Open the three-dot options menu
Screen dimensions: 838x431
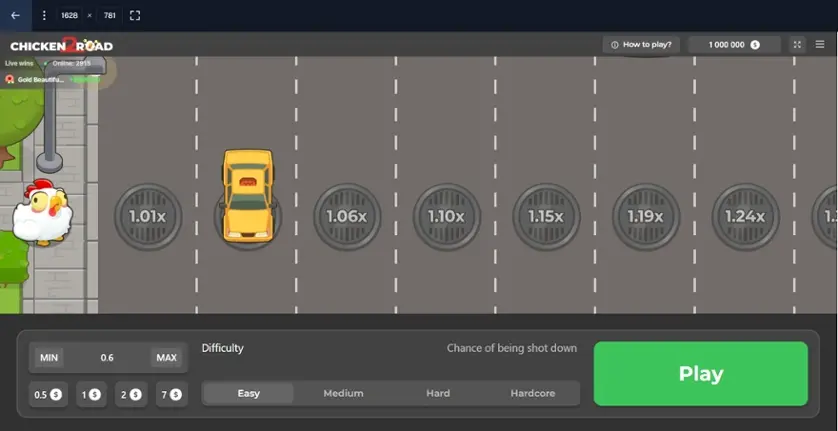(x=44, y=16)
